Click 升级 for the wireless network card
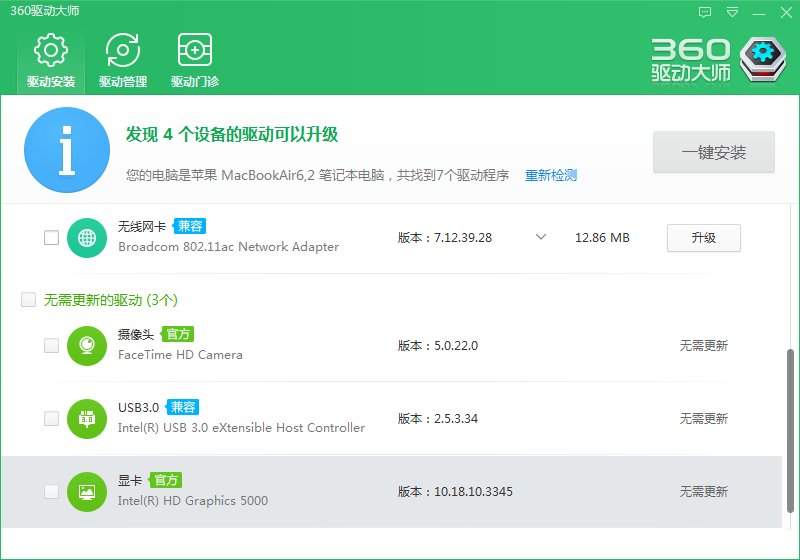 704,238
